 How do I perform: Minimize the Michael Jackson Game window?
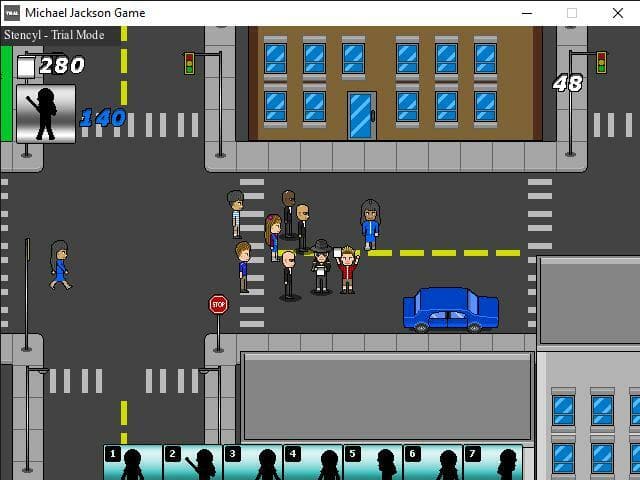pos(527,13)
